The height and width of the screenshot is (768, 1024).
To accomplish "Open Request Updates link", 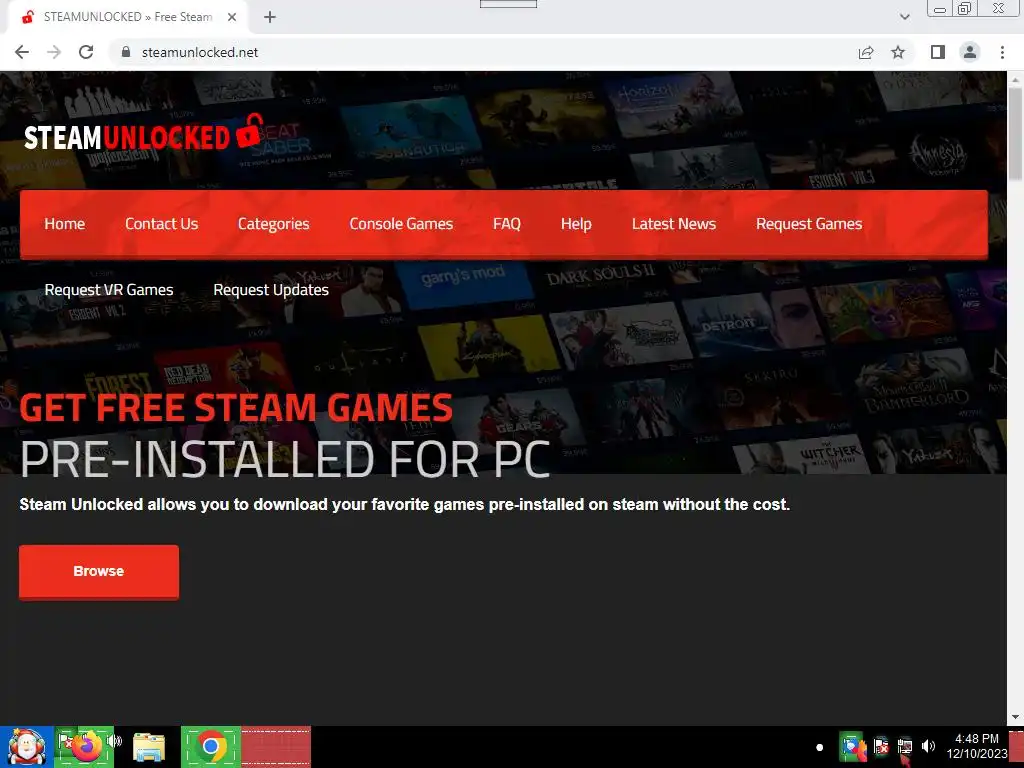I will [x=271, y=290].
